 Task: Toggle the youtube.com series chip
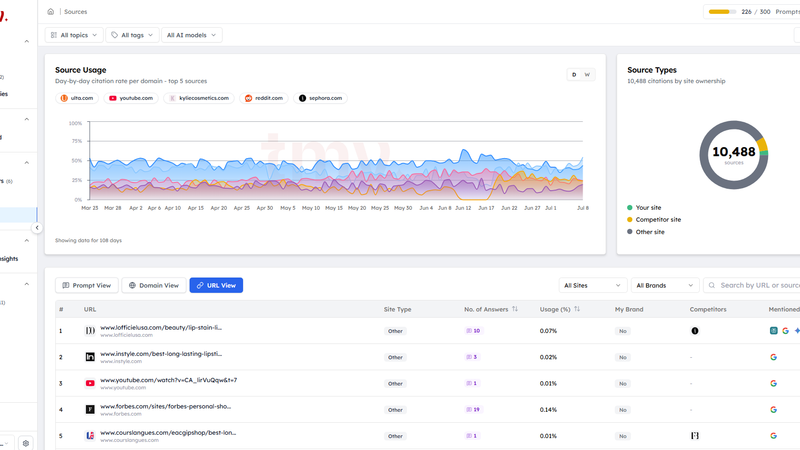coord(131,98)
